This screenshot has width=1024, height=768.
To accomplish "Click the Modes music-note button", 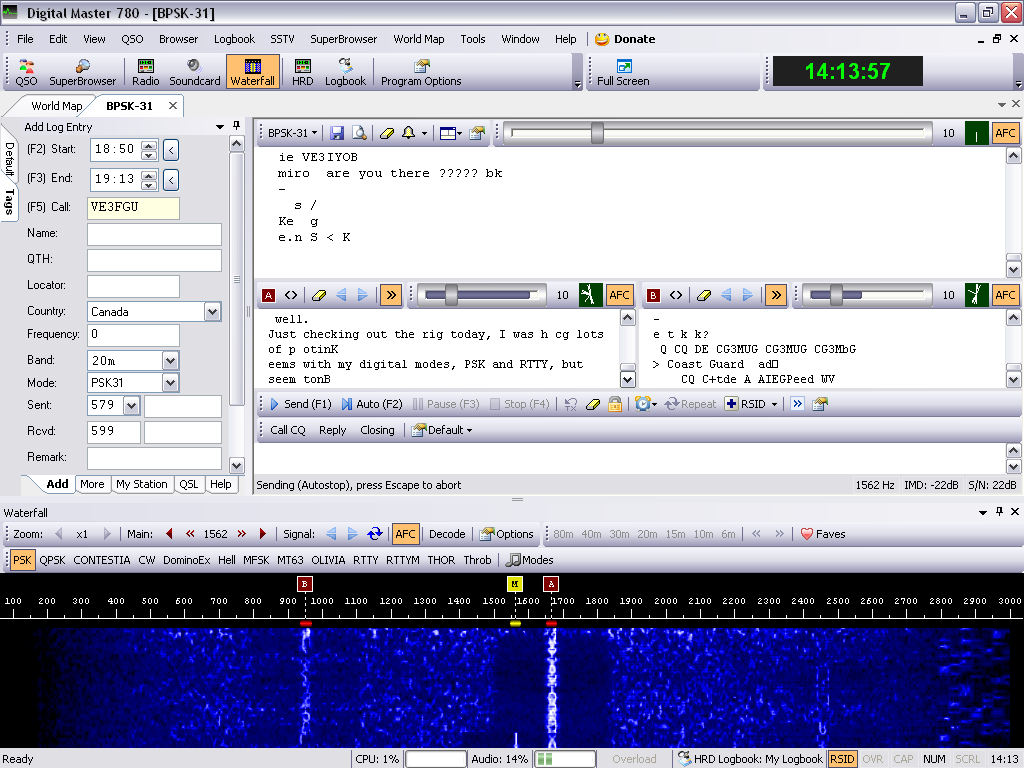I will coord(530,560).
